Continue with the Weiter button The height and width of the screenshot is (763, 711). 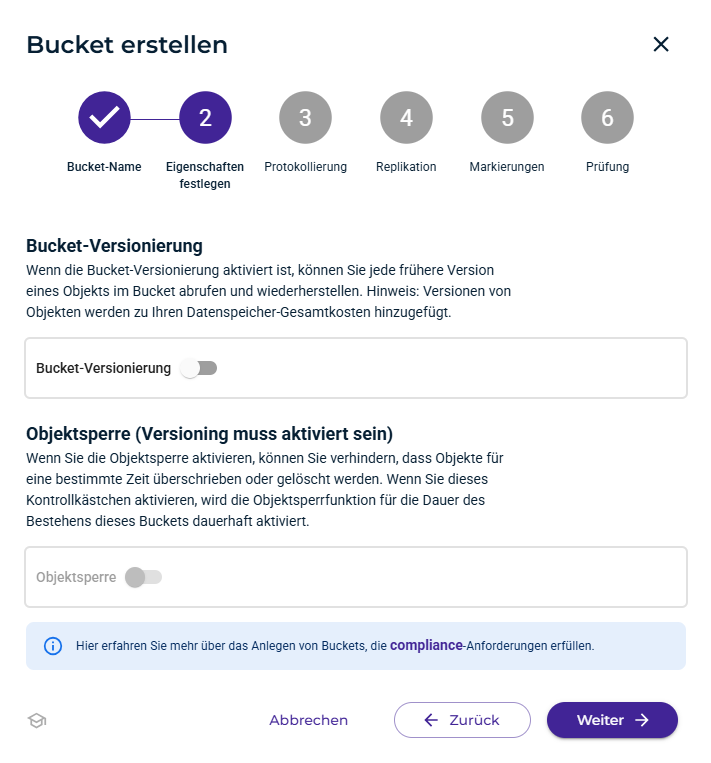[612, 720]
